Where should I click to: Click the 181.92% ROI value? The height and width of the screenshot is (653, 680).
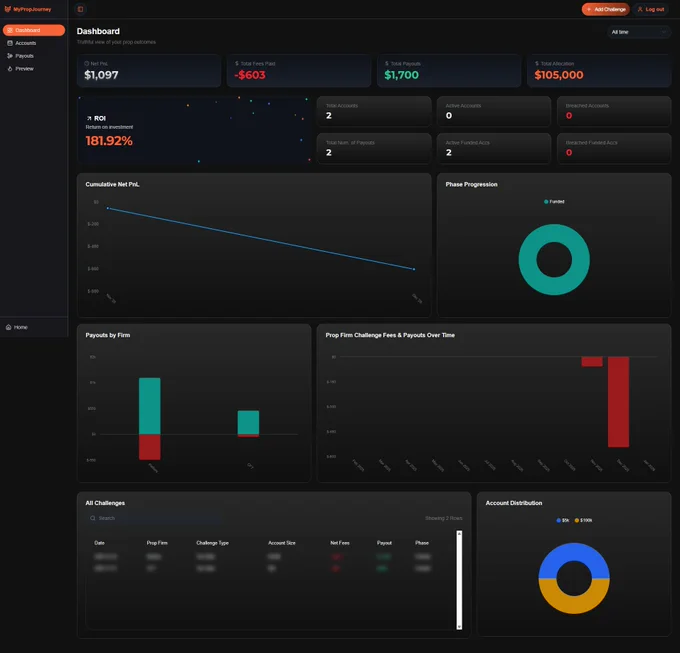[x=109, y=141]
